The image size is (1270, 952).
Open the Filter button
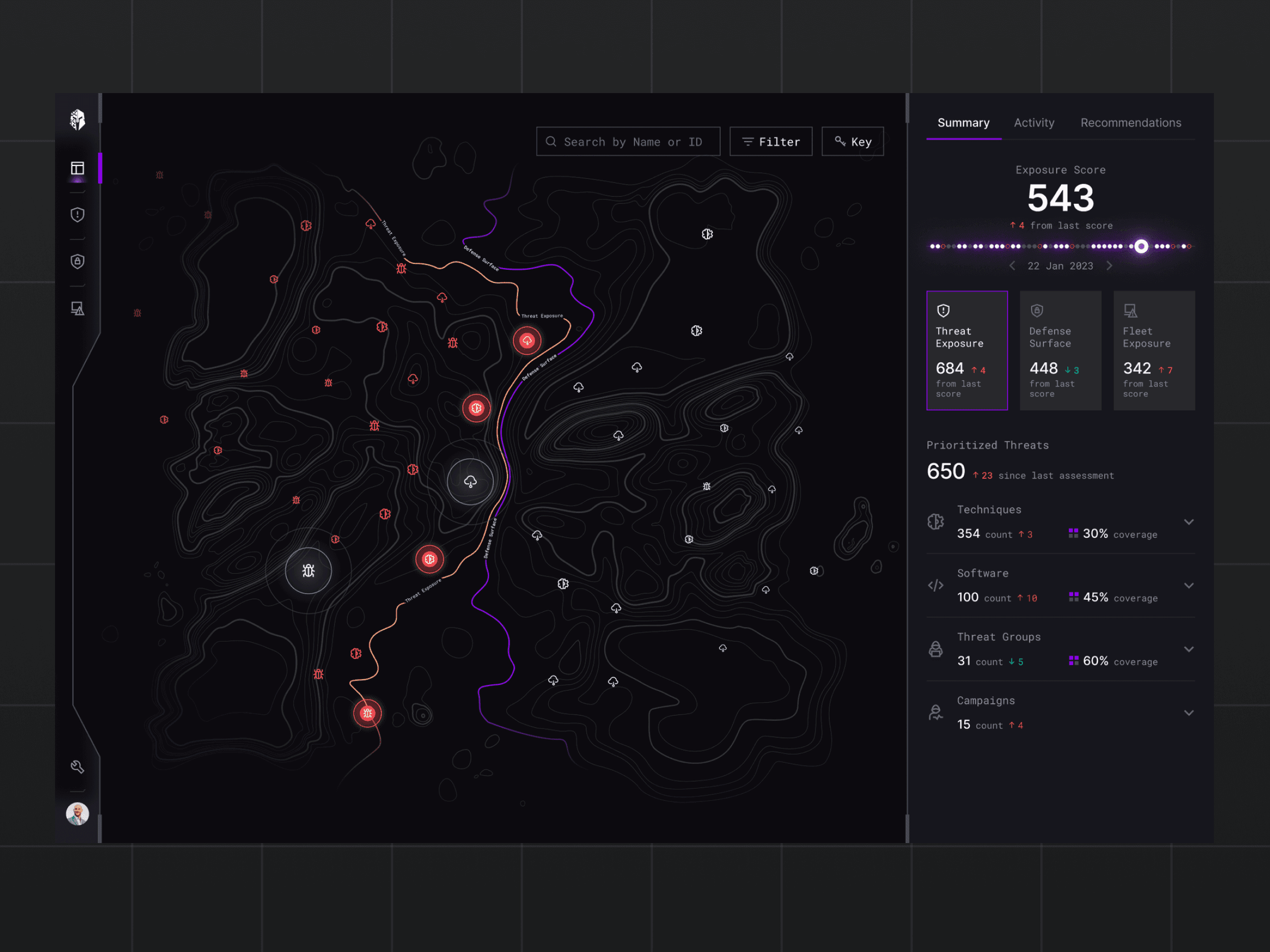click(771, 141)
